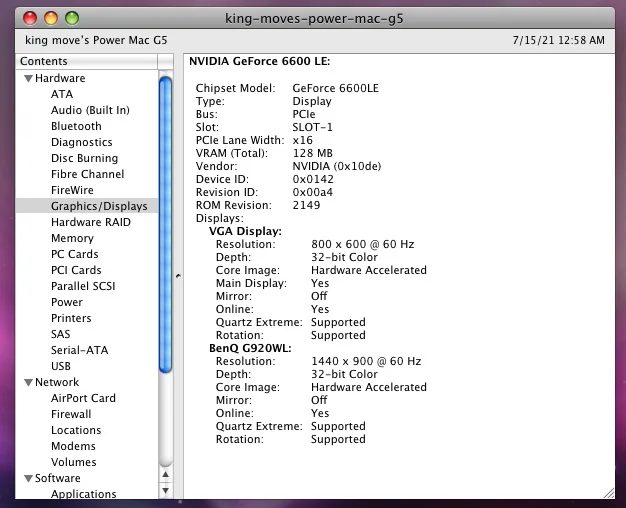626x508 pixels.
Task: Select Firewall under Network
Action: click(71, 414)
